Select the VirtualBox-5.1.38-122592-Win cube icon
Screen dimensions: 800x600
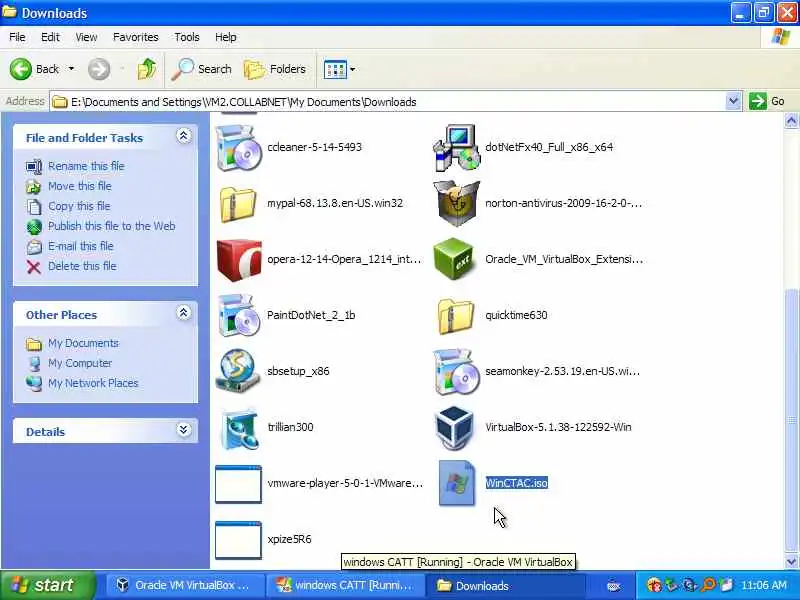456,428
